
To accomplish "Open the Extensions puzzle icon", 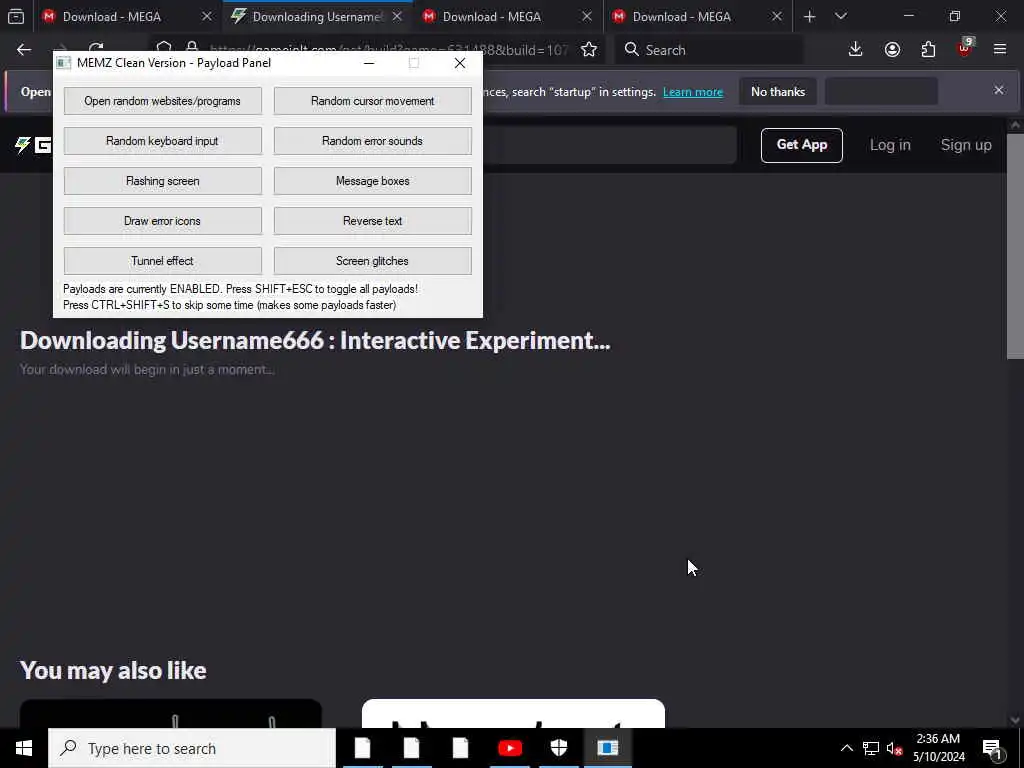I will [928, 50].
